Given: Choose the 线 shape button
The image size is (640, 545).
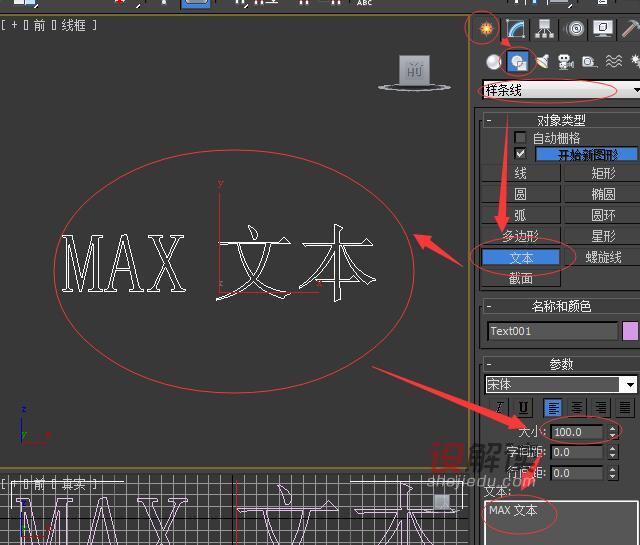Looking at the screenshot, I should (521, 173).
